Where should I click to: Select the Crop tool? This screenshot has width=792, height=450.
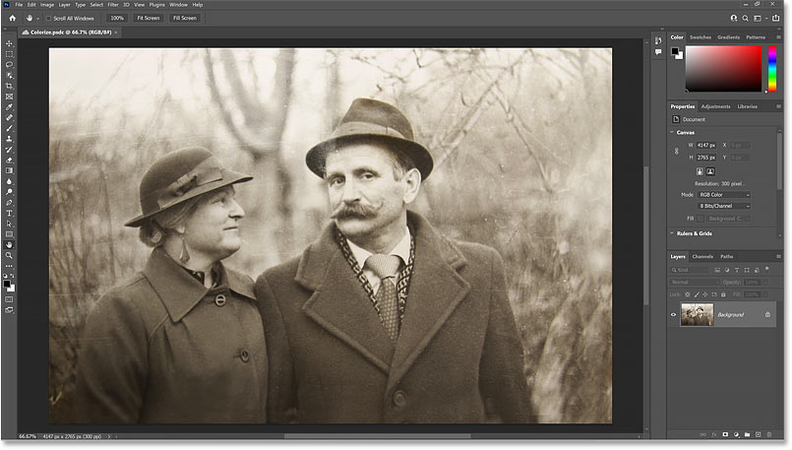point(9,86)
